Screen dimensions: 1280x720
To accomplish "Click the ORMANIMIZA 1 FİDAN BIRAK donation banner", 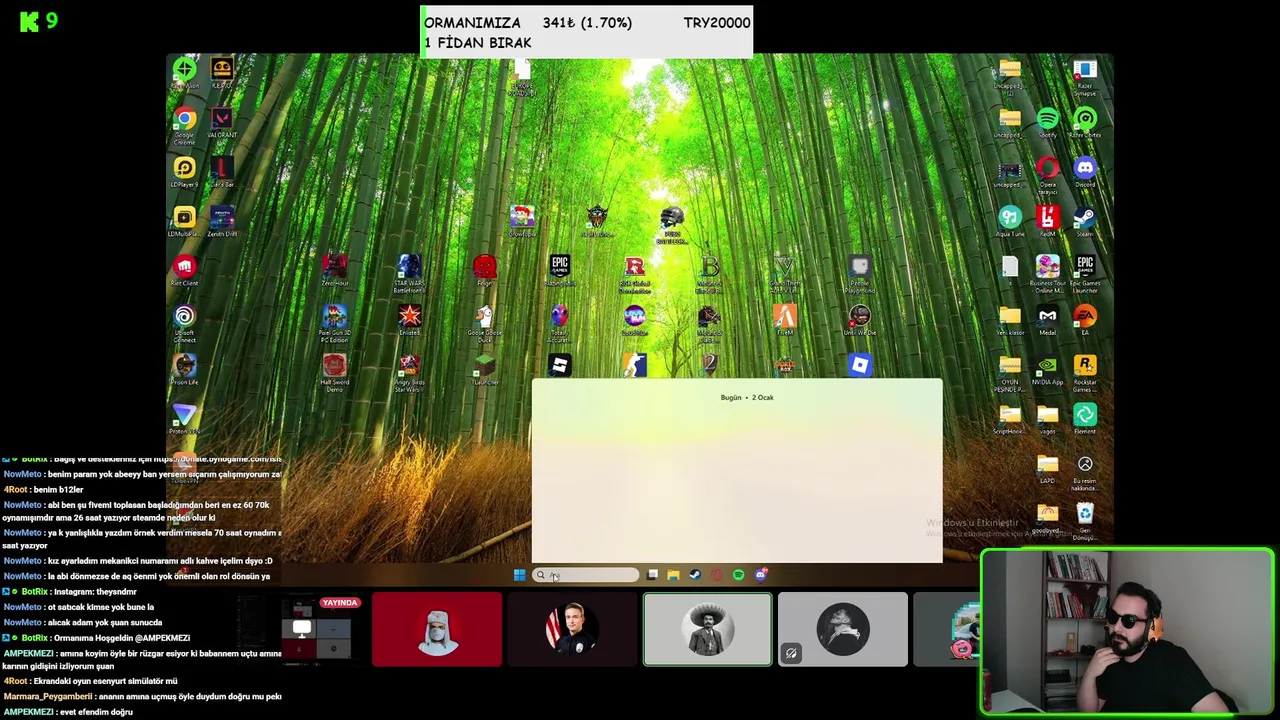I will click(586, 32).
